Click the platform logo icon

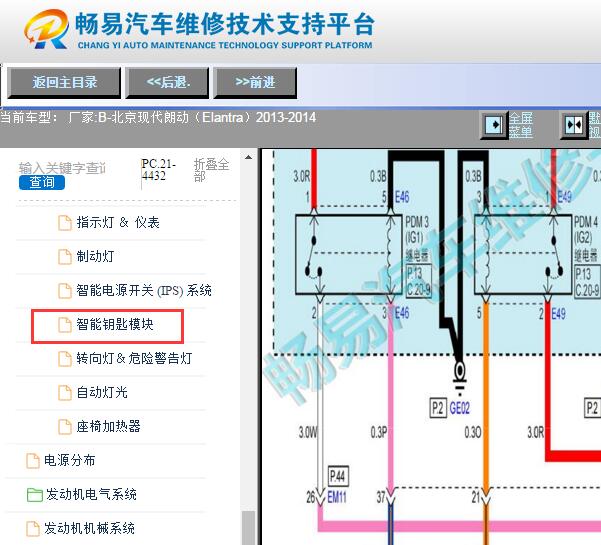click(47, 29)
